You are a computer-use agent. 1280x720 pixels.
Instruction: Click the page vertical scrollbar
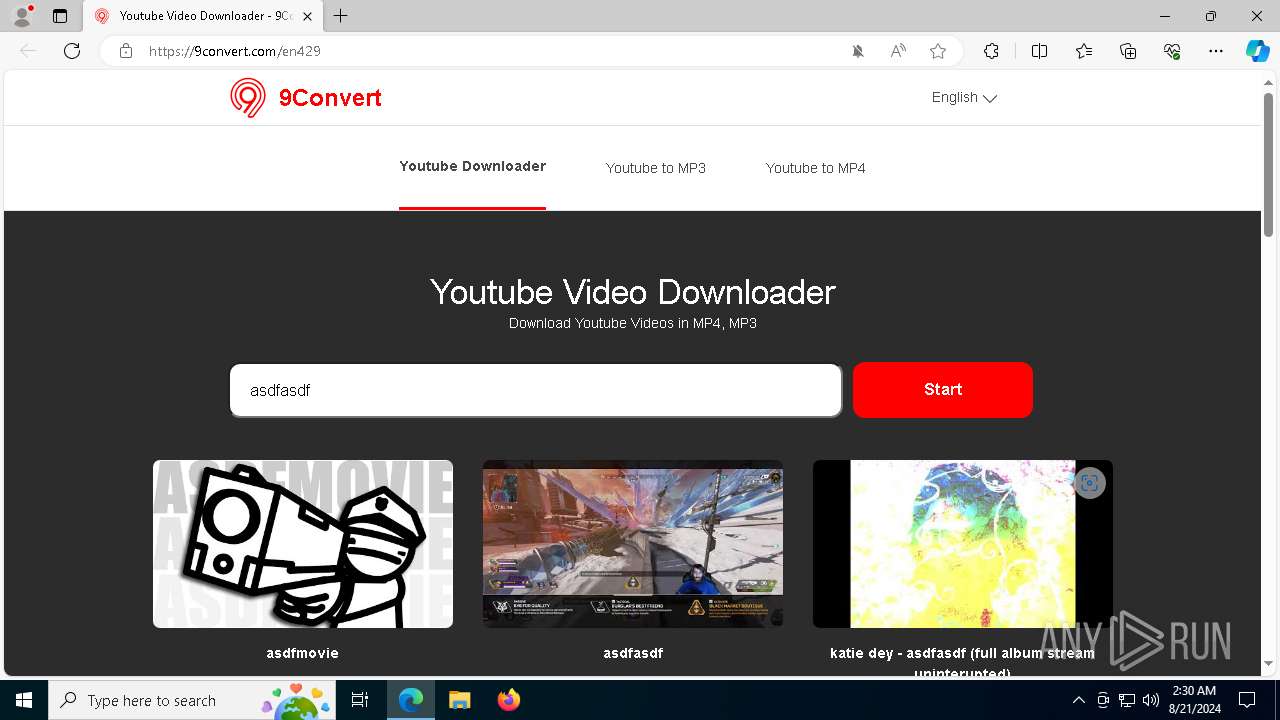tap(1269, 165)
